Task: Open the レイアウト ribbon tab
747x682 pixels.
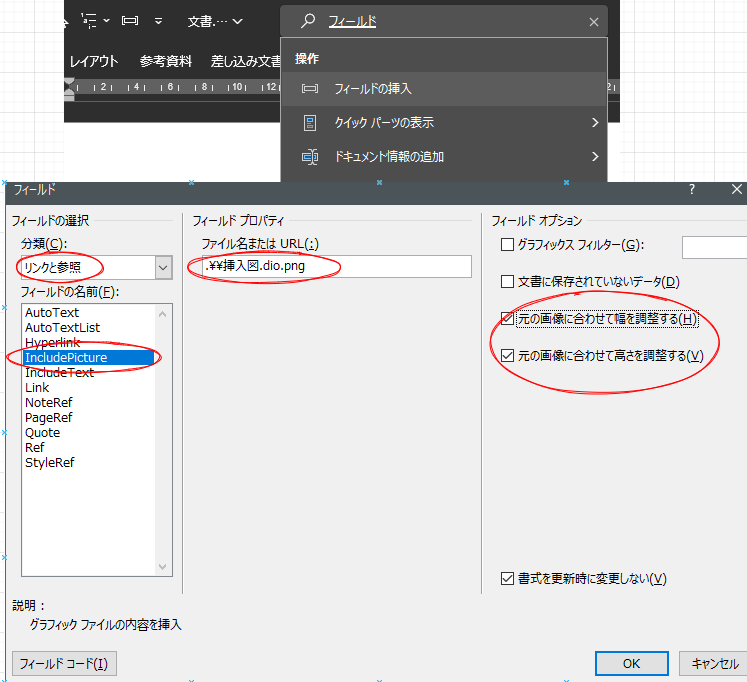Action: tap(94, 61)
